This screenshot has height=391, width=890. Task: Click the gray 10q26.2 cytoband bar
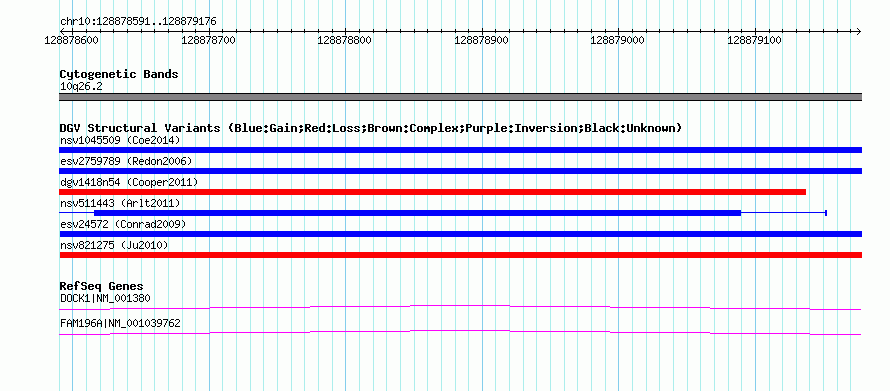tap(460, 97)
